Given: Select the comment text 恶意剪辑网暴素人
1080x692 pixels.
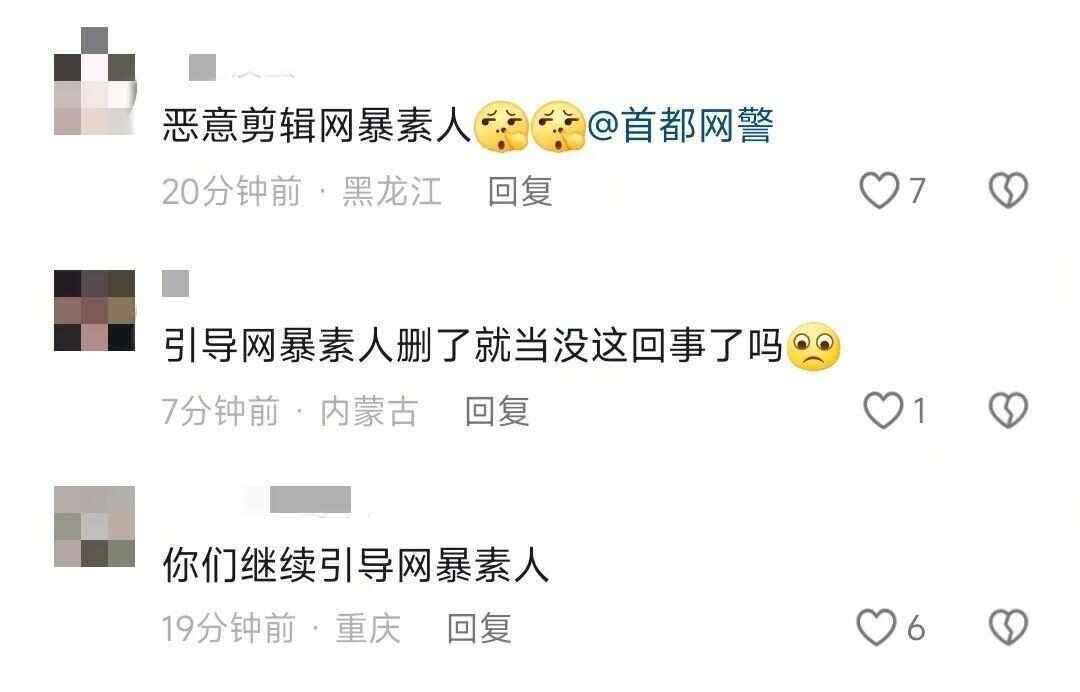Looking at the screenshot, I should tap(318, 126).
